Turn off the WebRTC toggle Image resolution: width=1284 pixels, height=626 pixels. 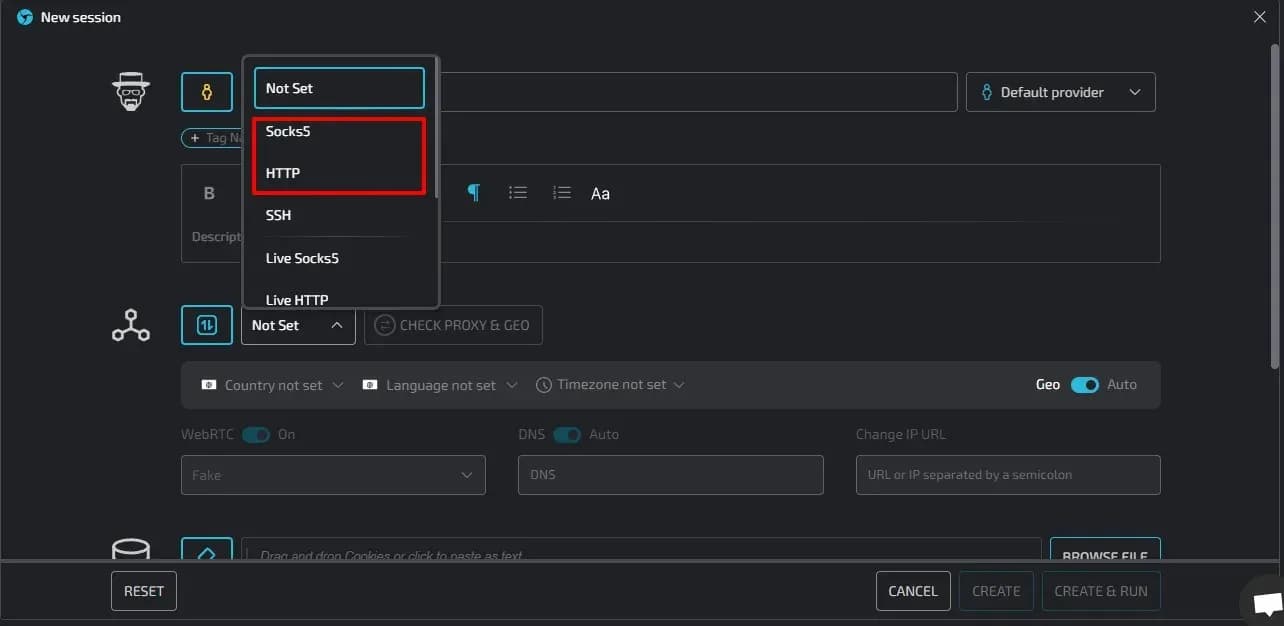pos(256,434)
